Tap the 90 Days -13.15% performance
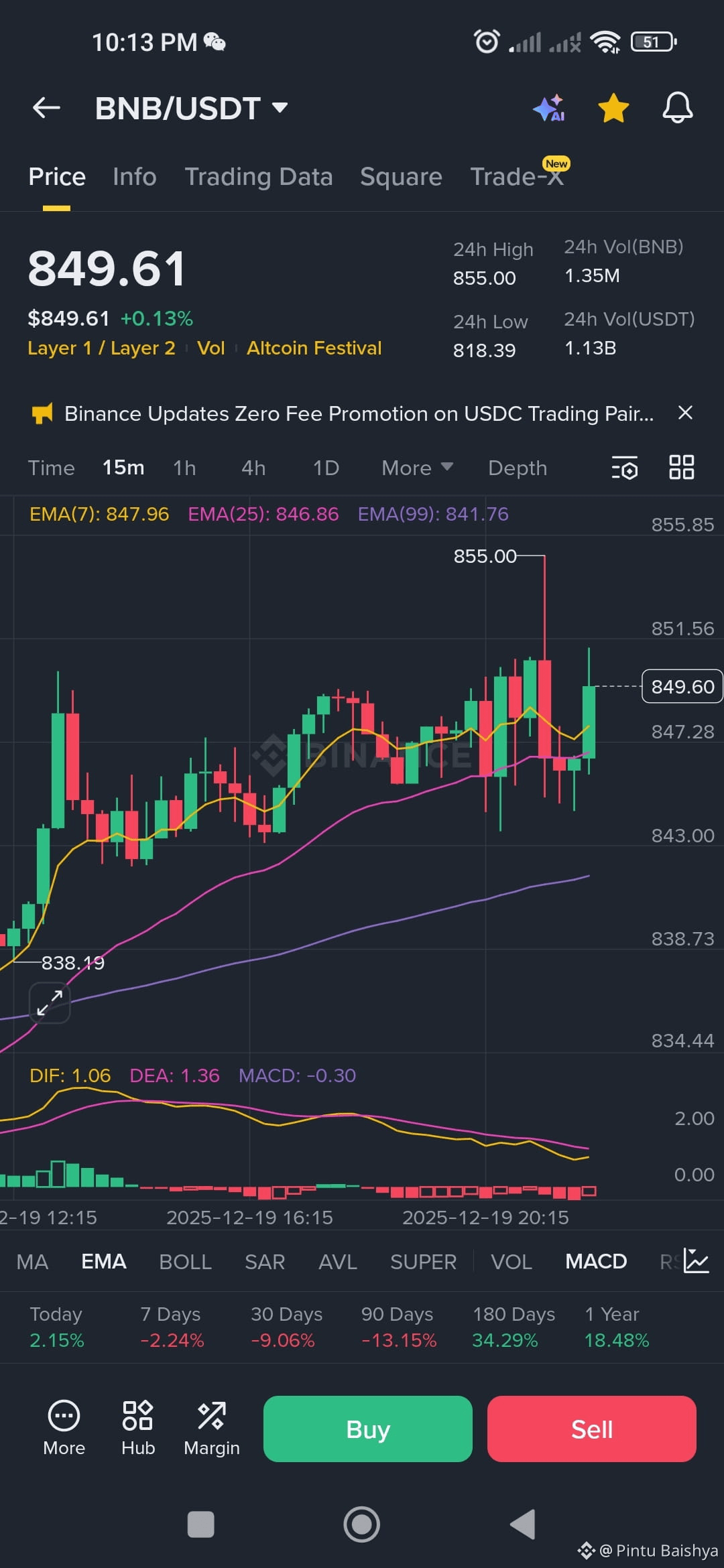The width and height of the screenshot is (724, 1568). [x=398, y=1327]
